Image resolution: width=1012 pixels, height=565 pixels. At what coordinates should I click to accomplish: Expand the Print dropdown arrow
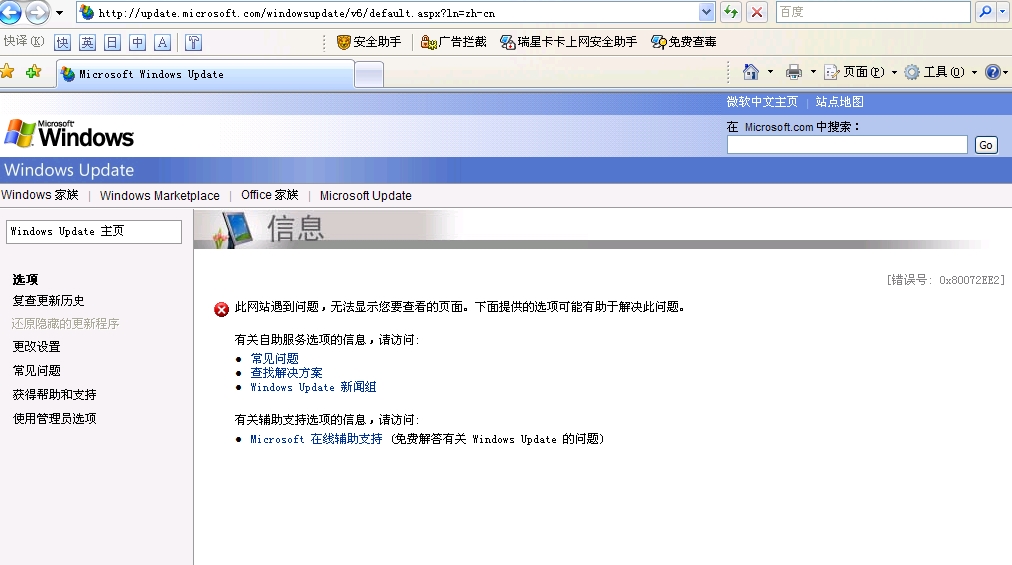[813, 72]
